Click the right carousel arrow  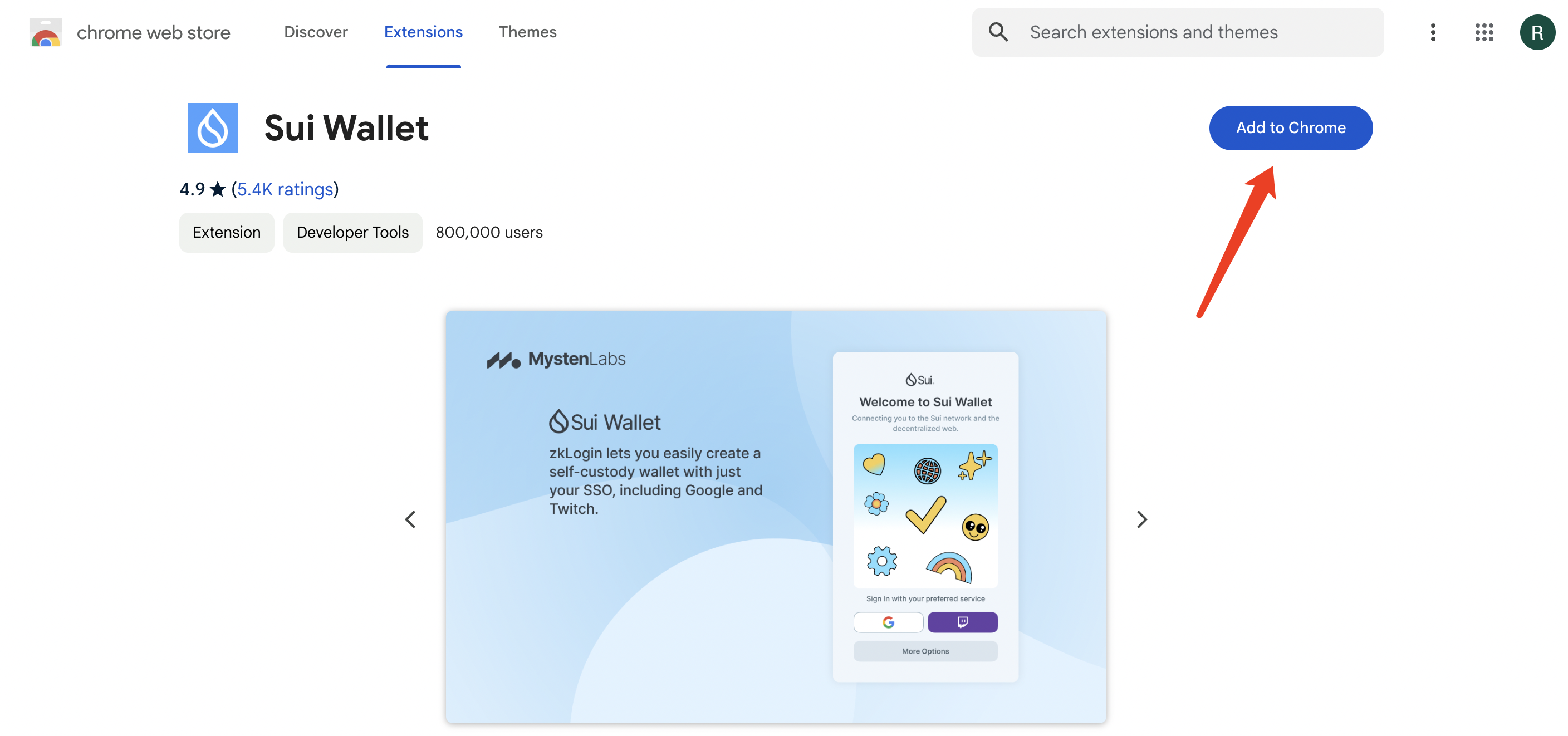pyautogui.click(x=1140, y=518)
